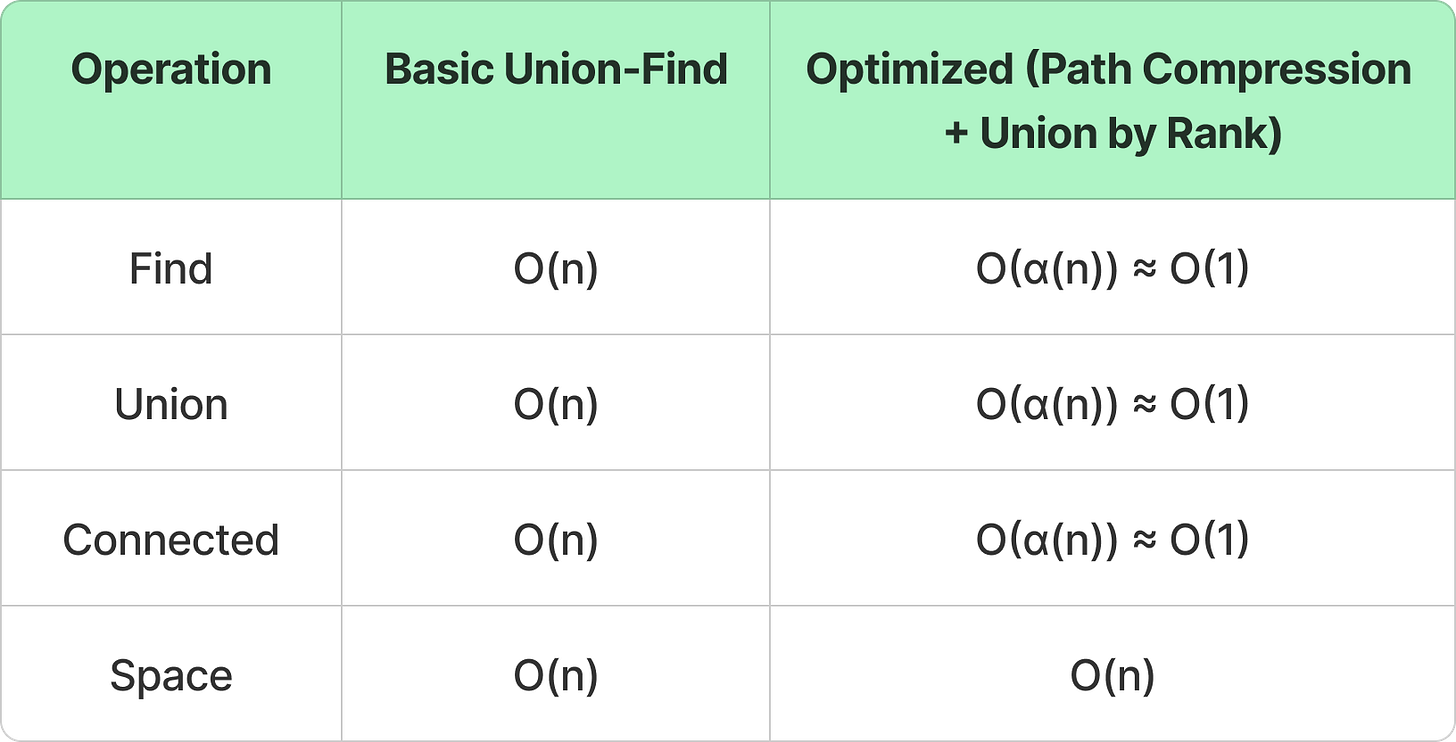Image resolution: width=1456 pixels, height=742 pixels.
Task: Select the Space row label
Action: click(x=171, y=676)
